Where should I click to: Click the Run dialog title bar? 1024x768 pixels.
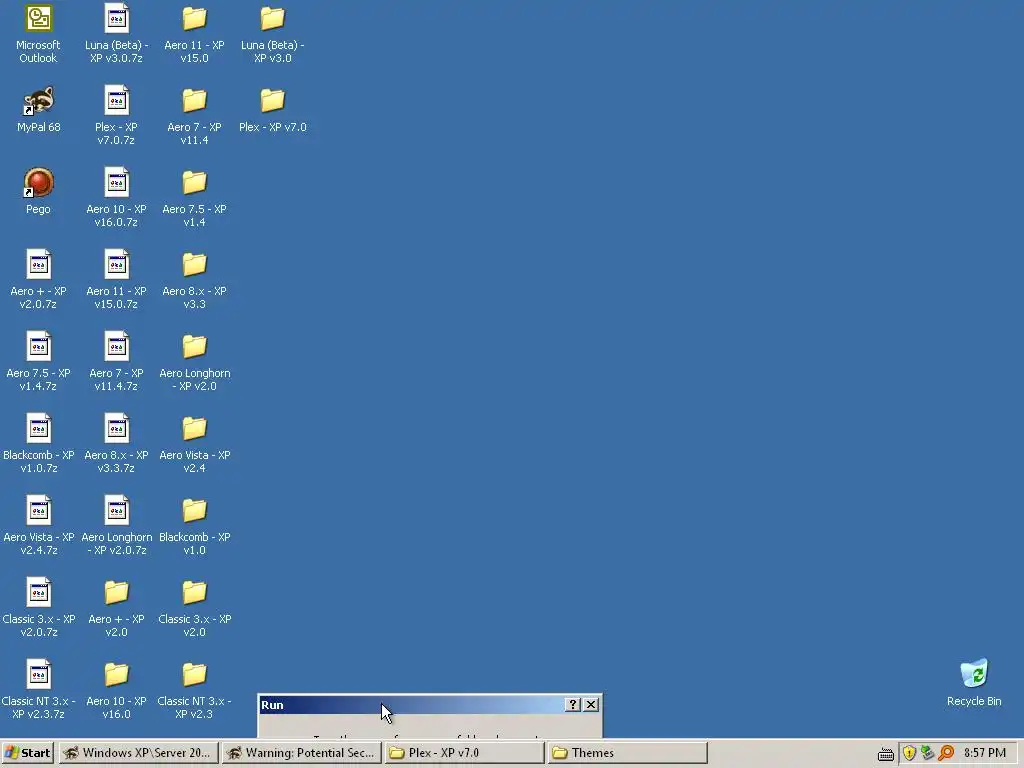[430, 705]
